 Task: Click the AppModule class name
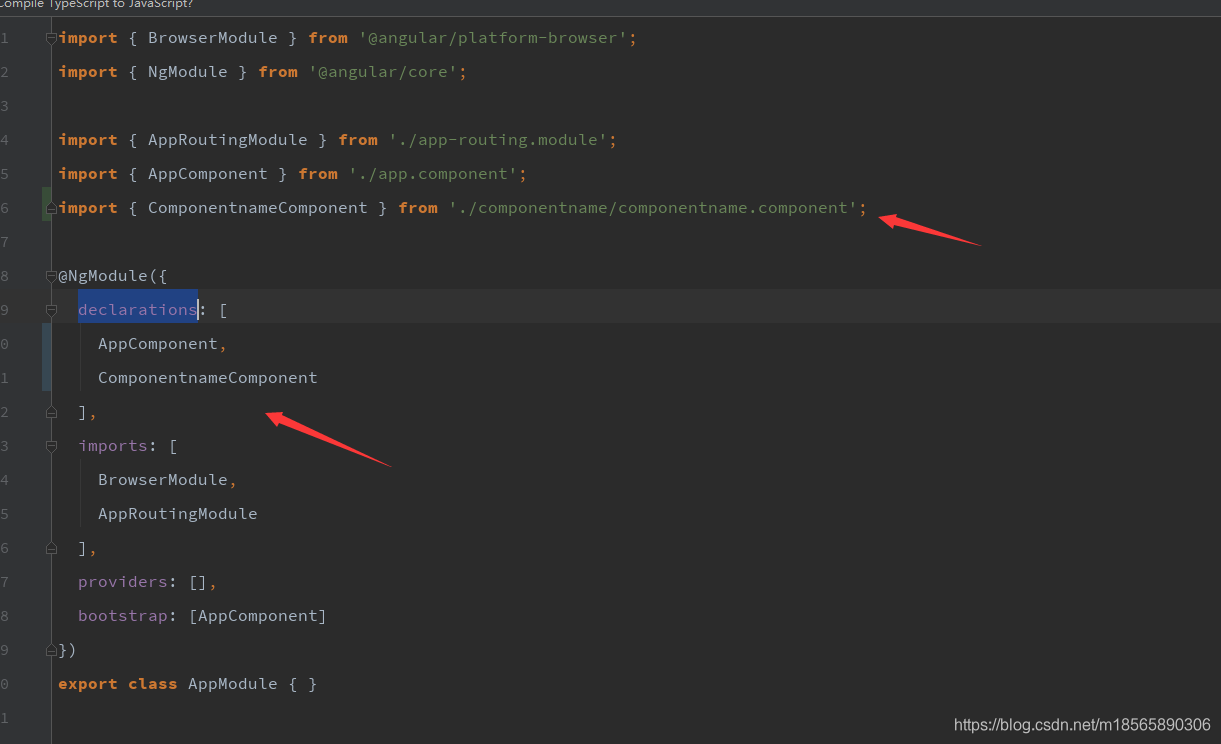[233, 684]
